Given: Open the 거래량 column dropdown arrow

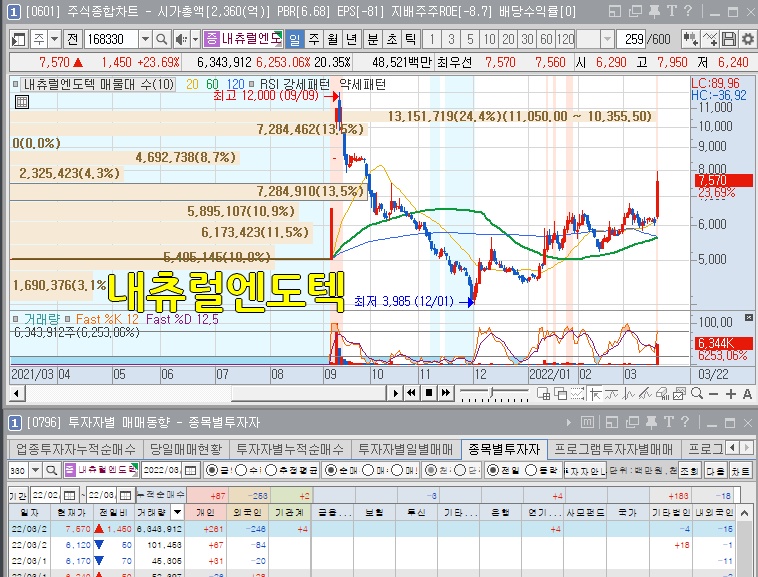Looking at the screenshot, I should pyautogui.click(x=177, y=512).
